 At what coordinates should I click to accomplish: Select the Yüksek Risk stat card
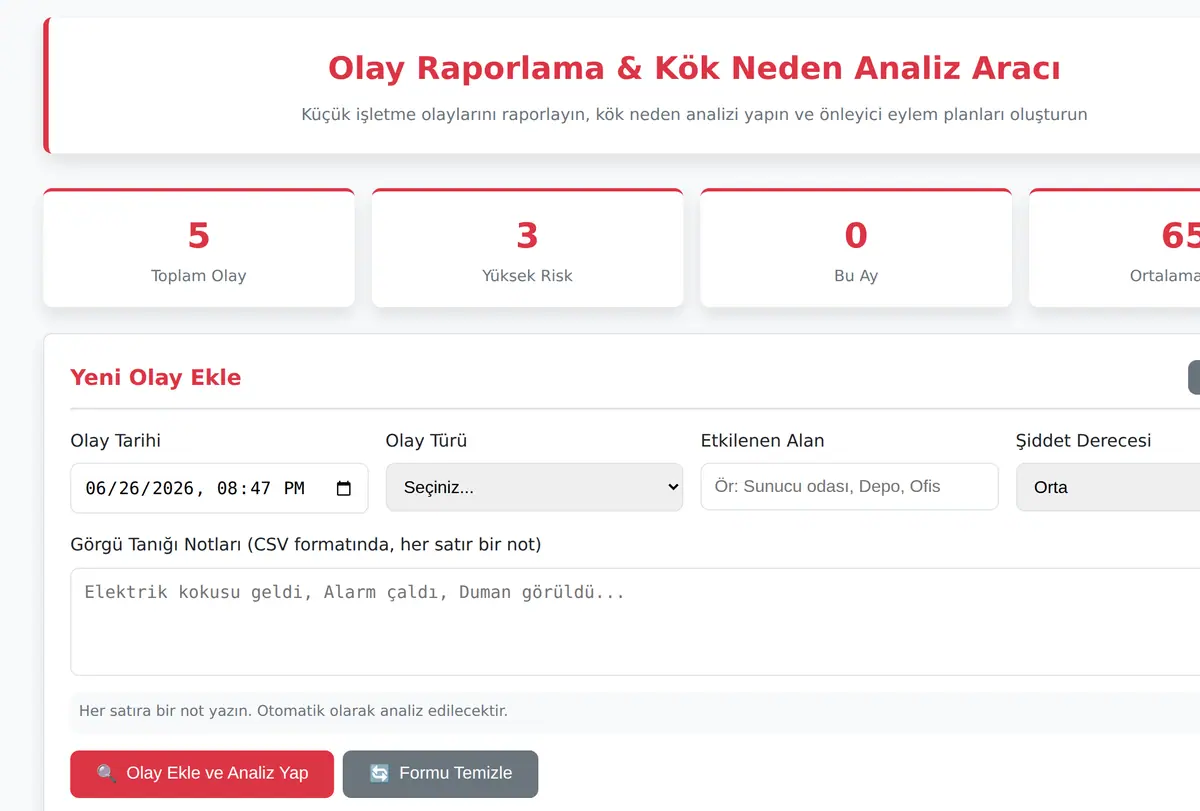click(x=527, y=248)
